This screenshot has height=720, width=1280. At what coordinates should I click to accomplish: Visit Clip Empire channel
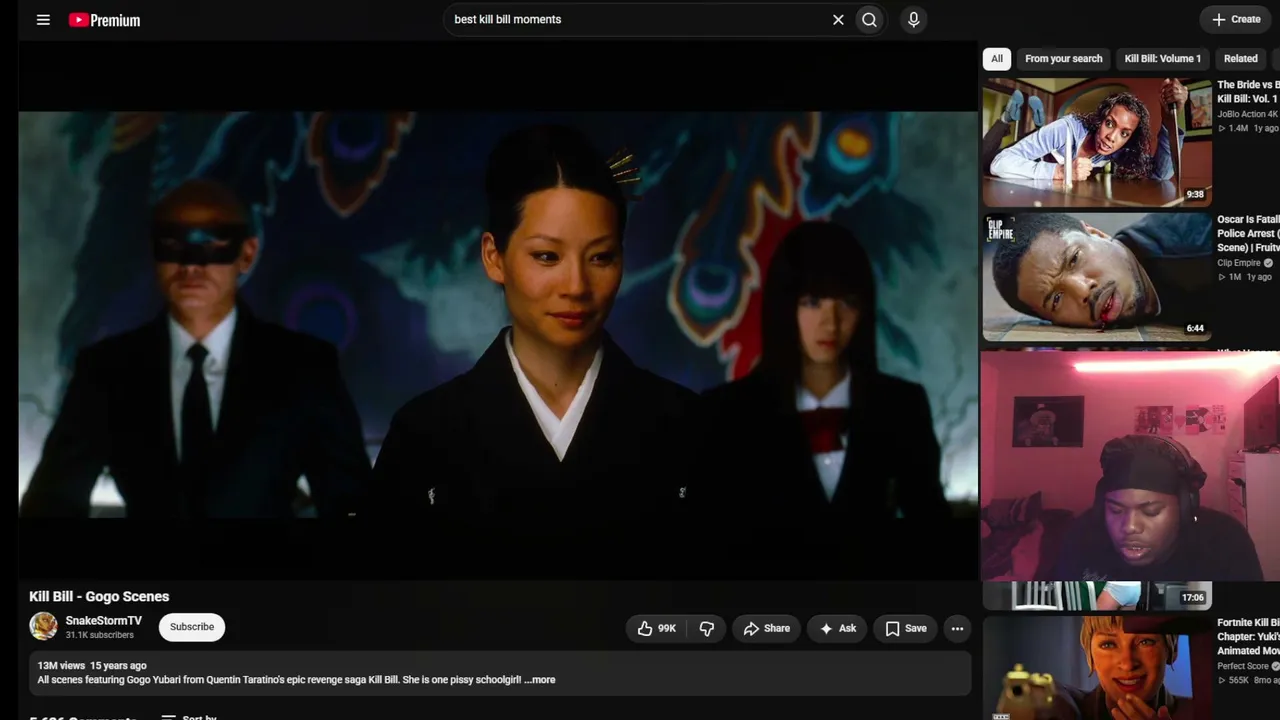(x=1239, y=263)
